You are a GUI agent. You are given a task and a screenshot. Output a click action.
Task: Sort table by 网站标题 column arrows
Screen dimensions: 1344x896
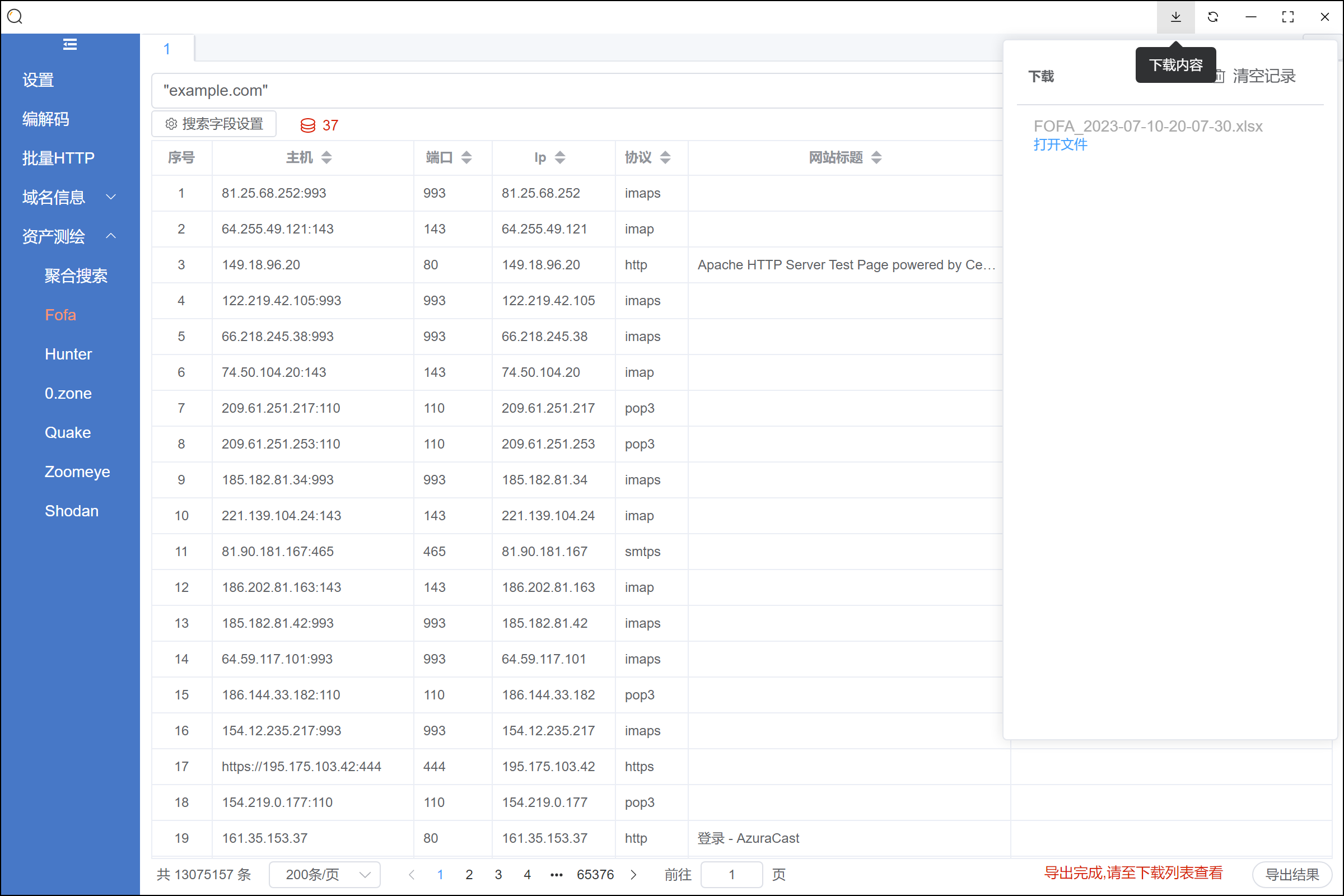pos(876,157)
